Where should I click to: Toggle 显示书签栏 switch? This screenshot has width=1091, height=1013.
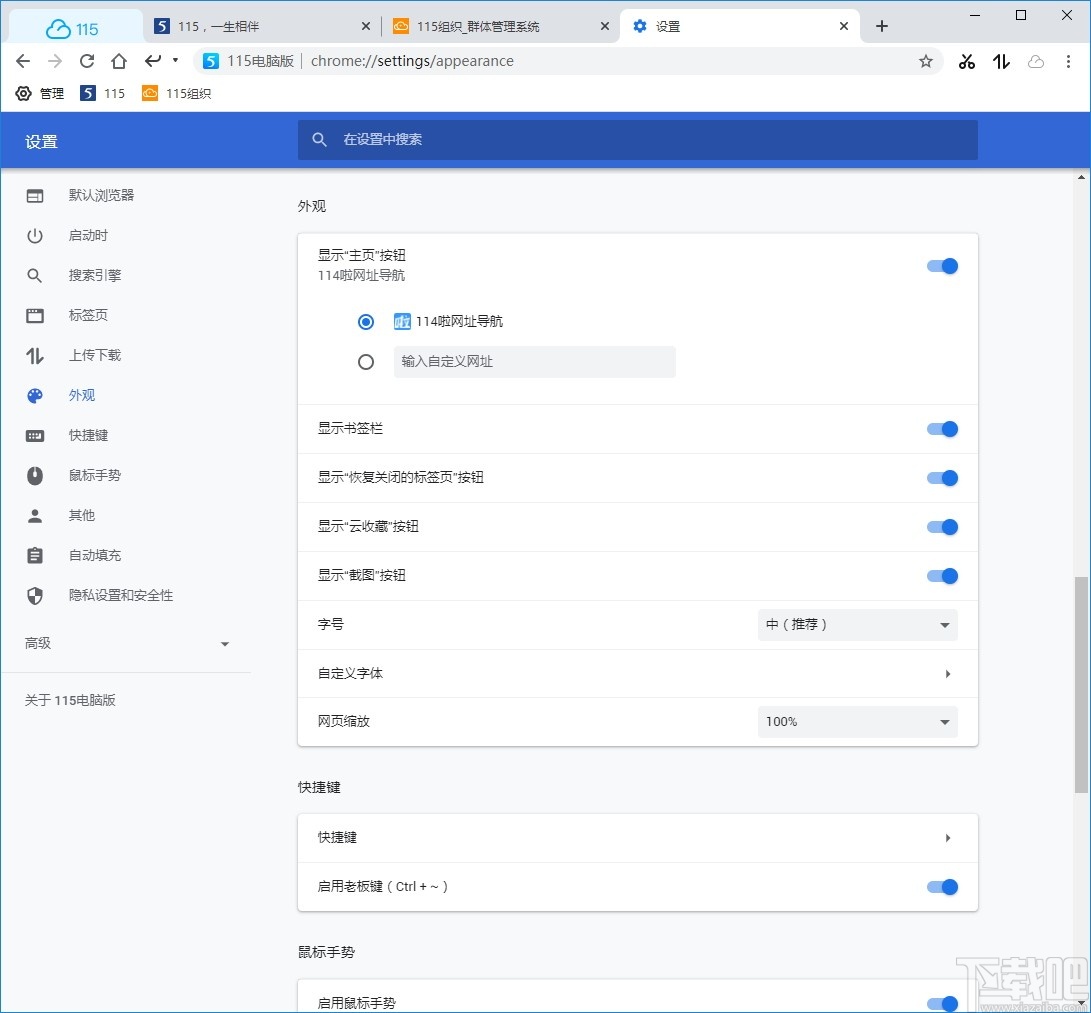click(x=942, y=429)
